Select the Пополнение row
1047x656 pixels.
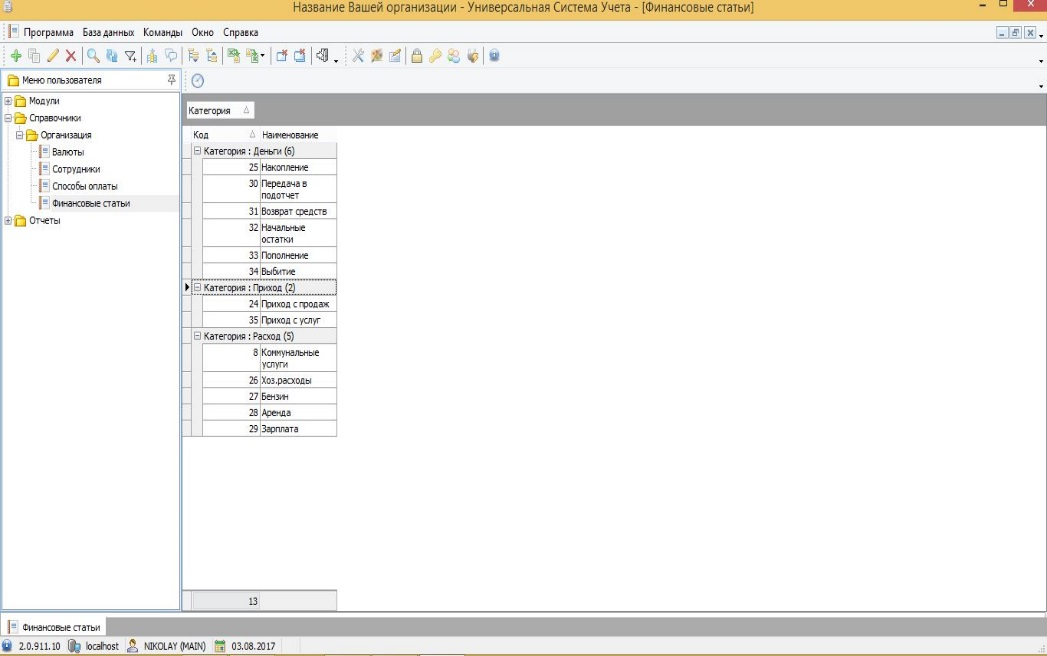[x=269, y=255]
